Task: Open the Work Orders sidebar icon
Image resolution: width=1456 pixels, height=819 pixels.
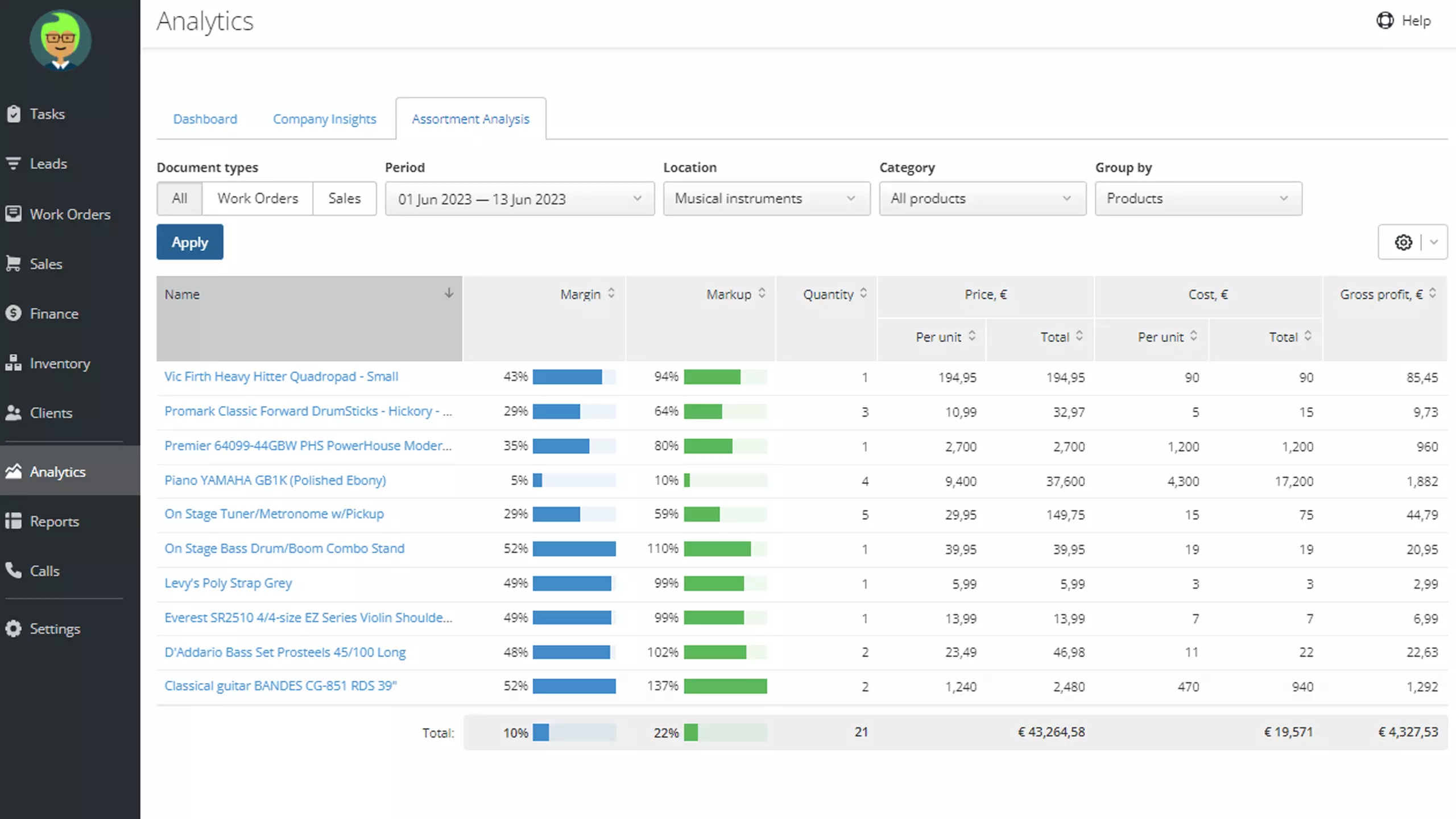Action: pos(14,214)
